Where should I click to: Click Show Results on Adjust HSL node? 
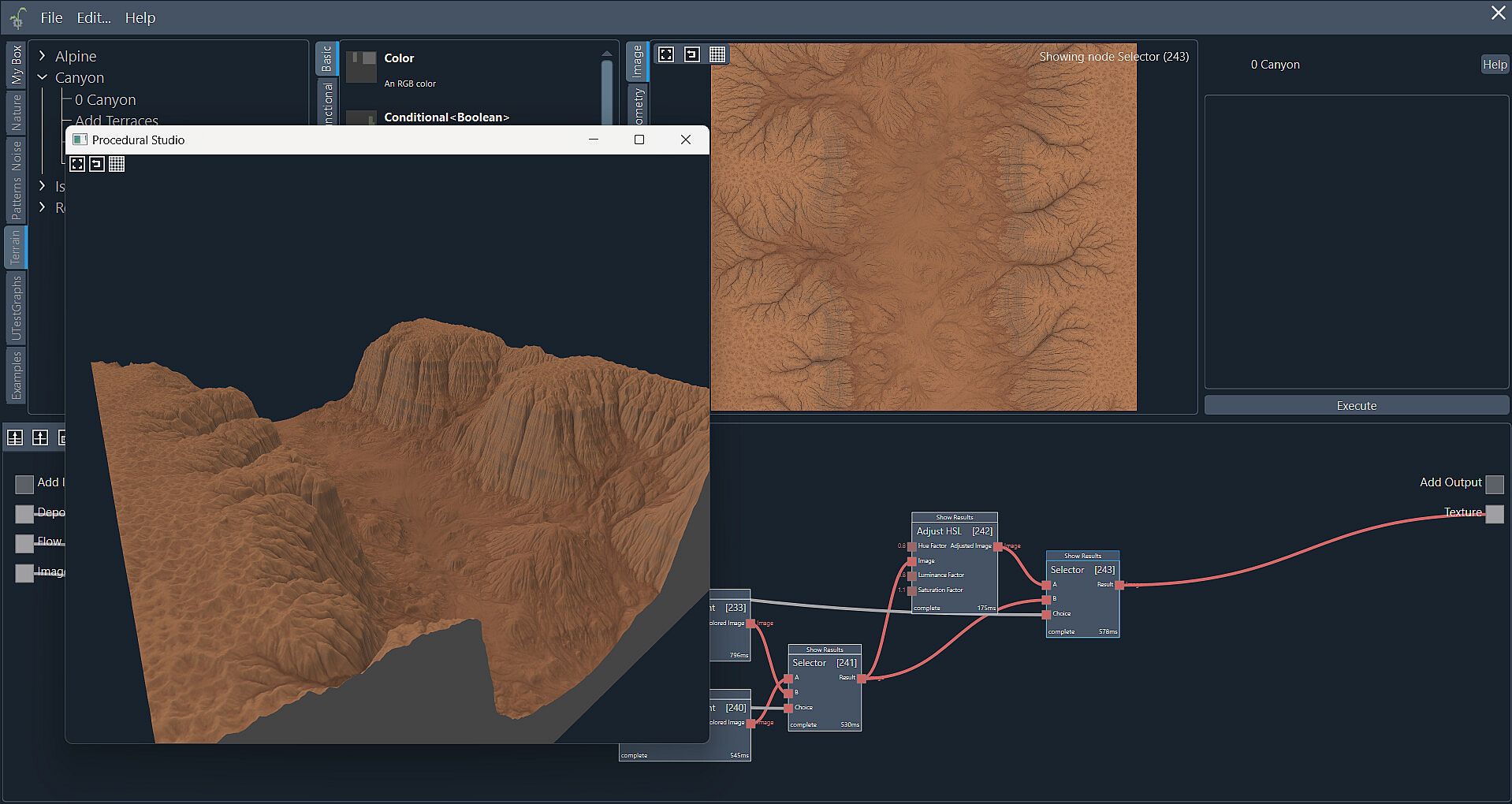[x=954, y=517]
